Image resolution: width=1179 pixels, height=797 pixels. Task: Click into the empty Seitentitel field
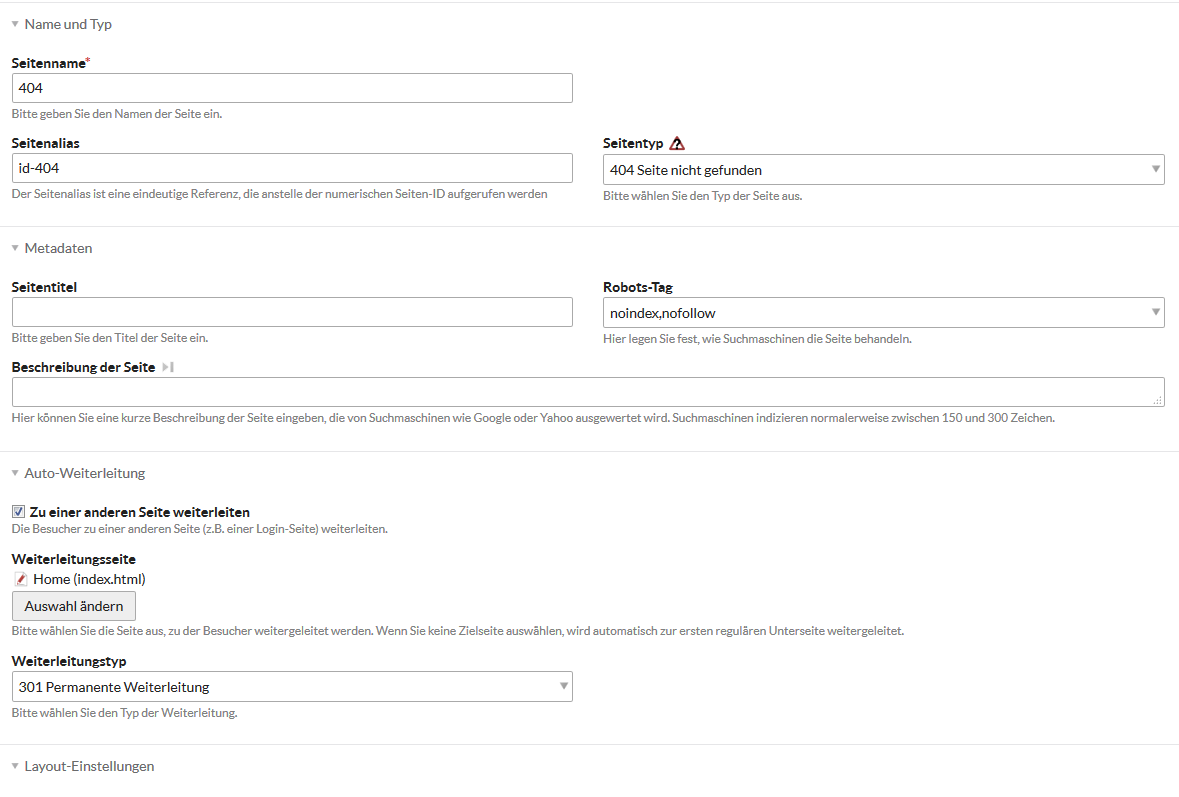pos(292,312)
